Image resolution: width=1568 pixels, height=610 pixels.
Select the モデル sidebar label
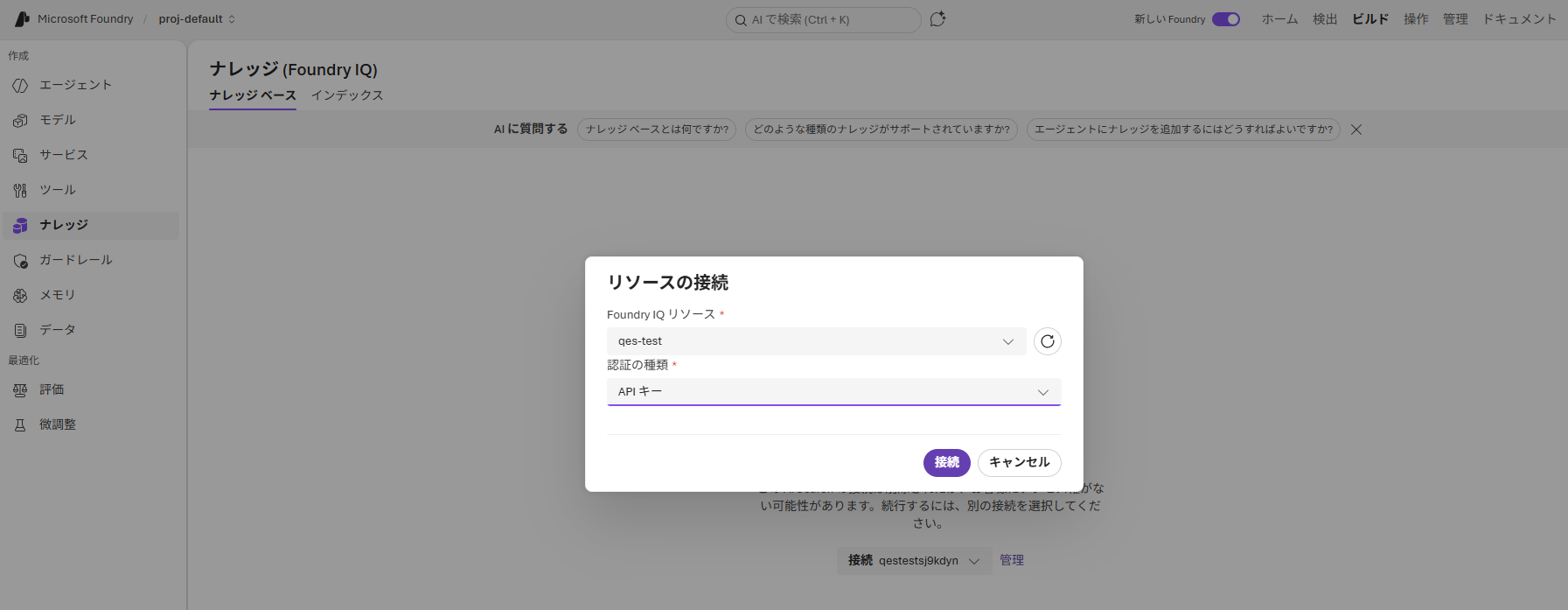tap(58, 120)
